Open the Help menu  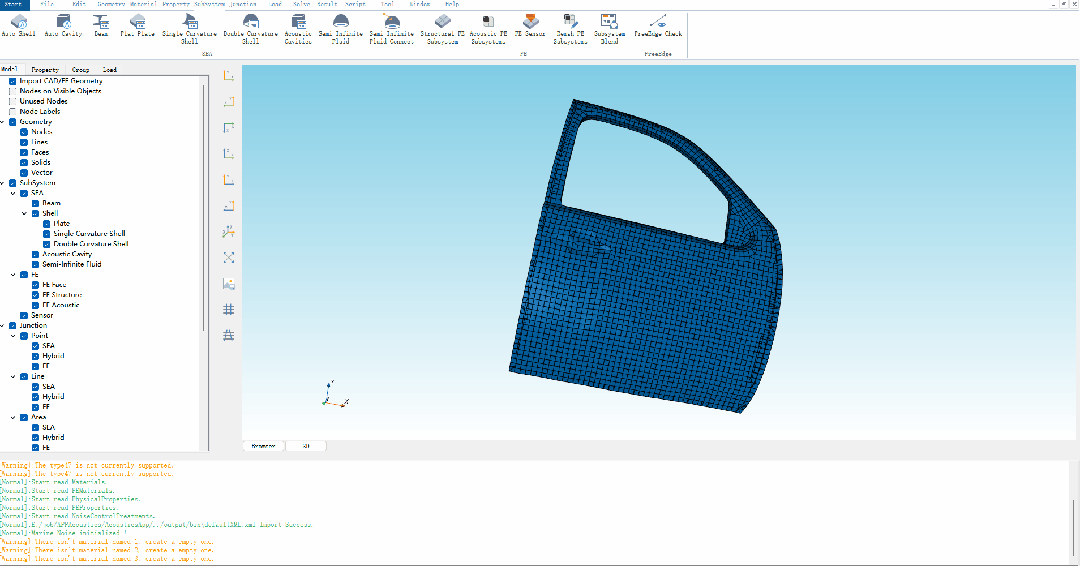point(452,4)
